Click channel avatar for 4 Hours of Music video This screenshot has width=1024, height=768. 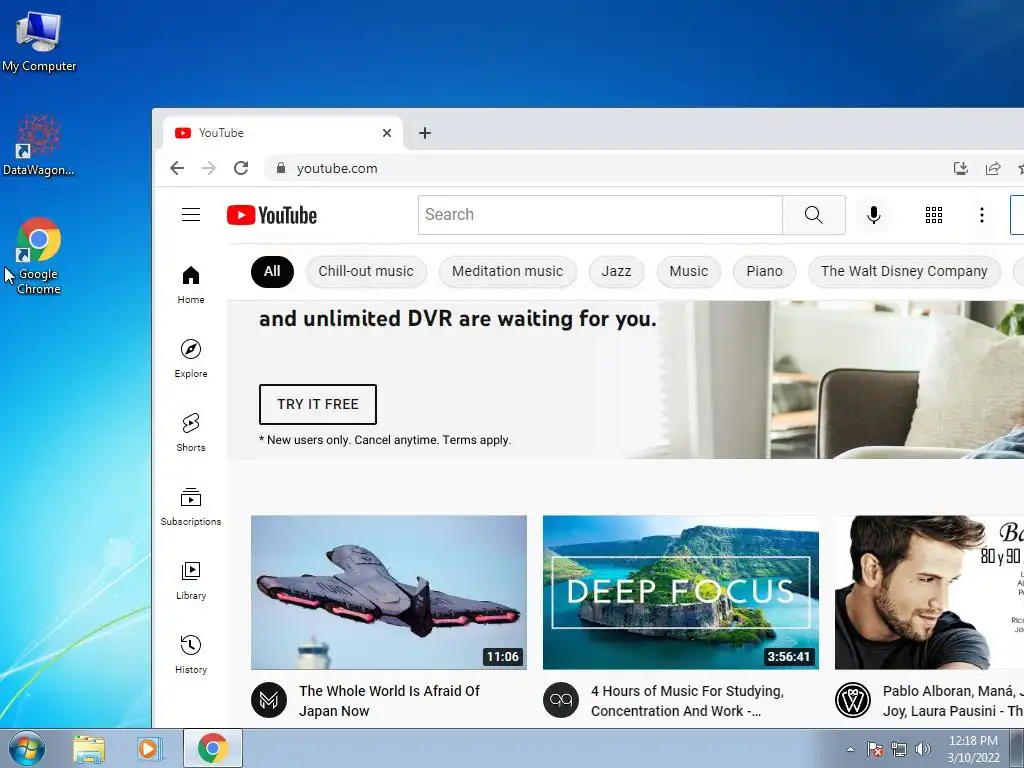(x=561, y=700)
